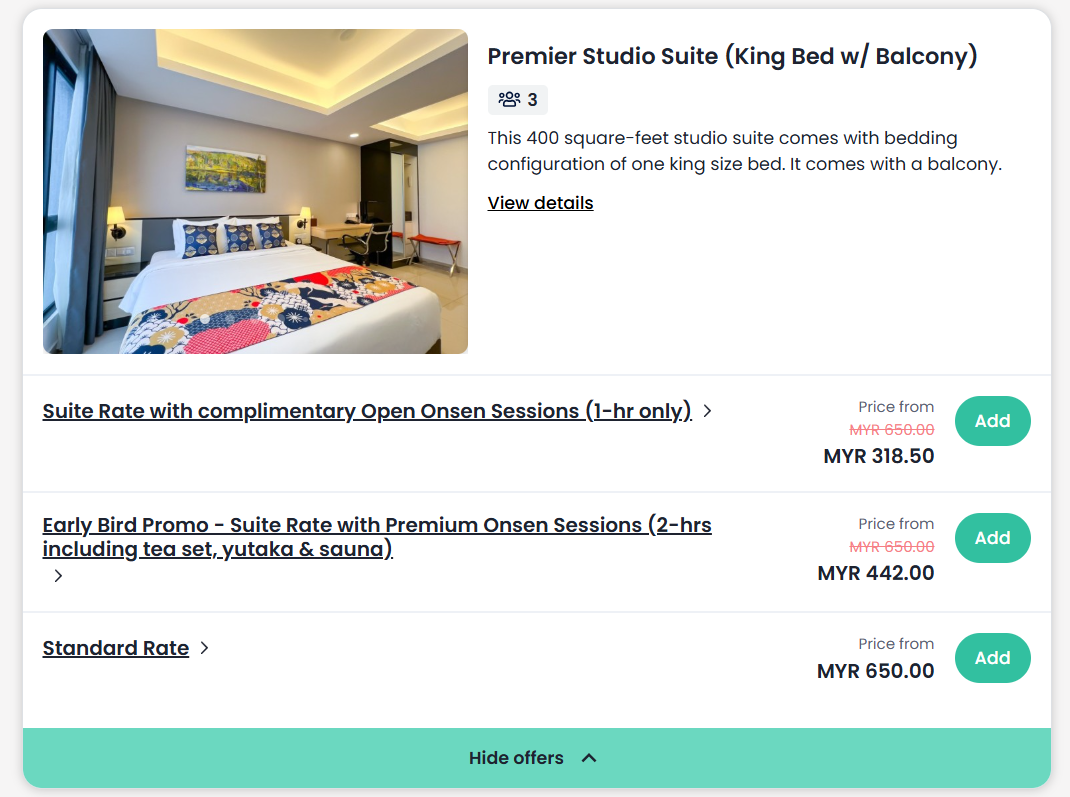This screenshot has height=797, width=1070.
Task: Click the MYR 442.00 price
Action: click(876, 573)
